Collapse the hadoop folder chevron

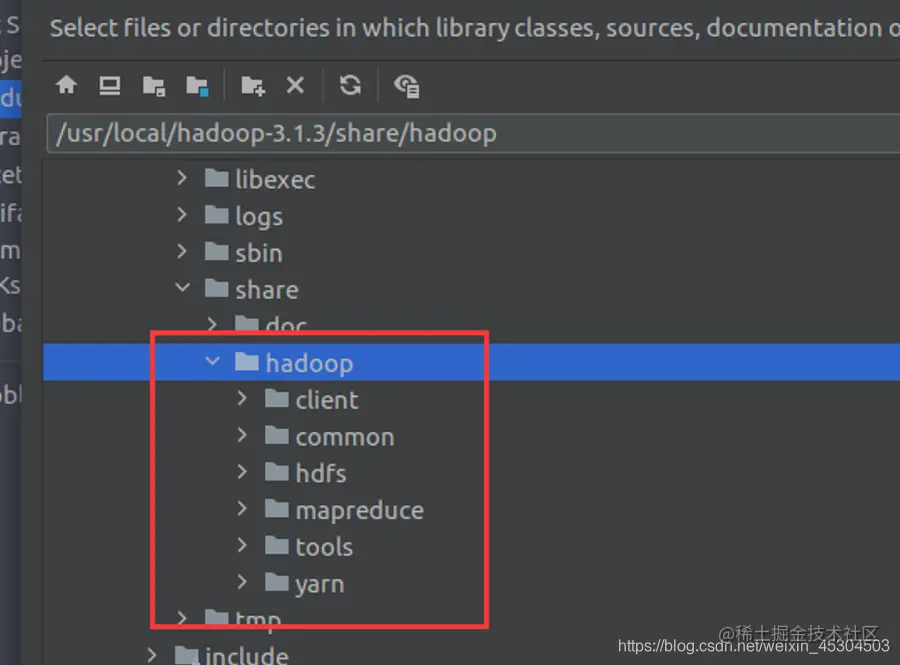coord(212,361)
